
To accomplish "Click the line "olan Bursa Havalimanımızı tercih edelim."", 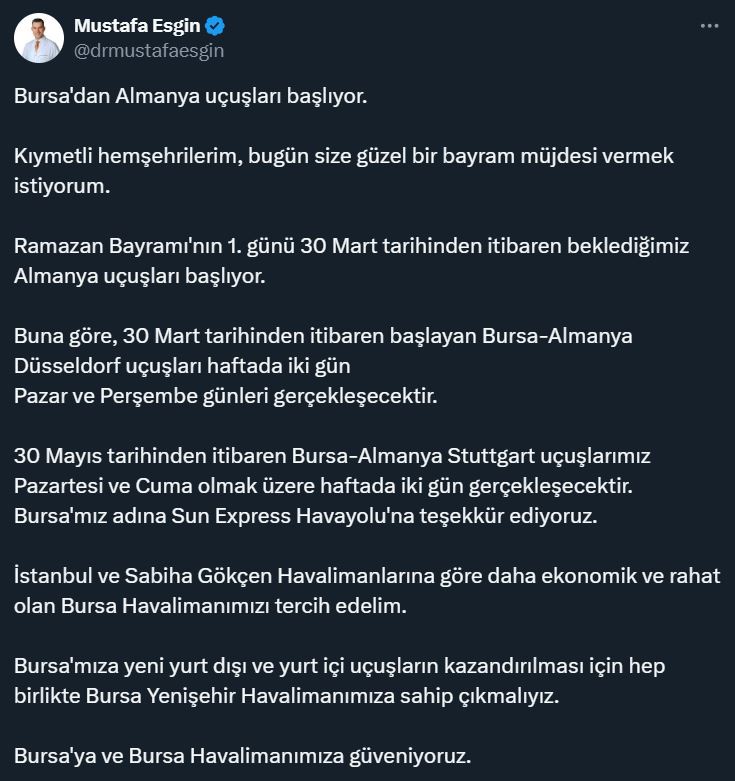I will 210,606.
